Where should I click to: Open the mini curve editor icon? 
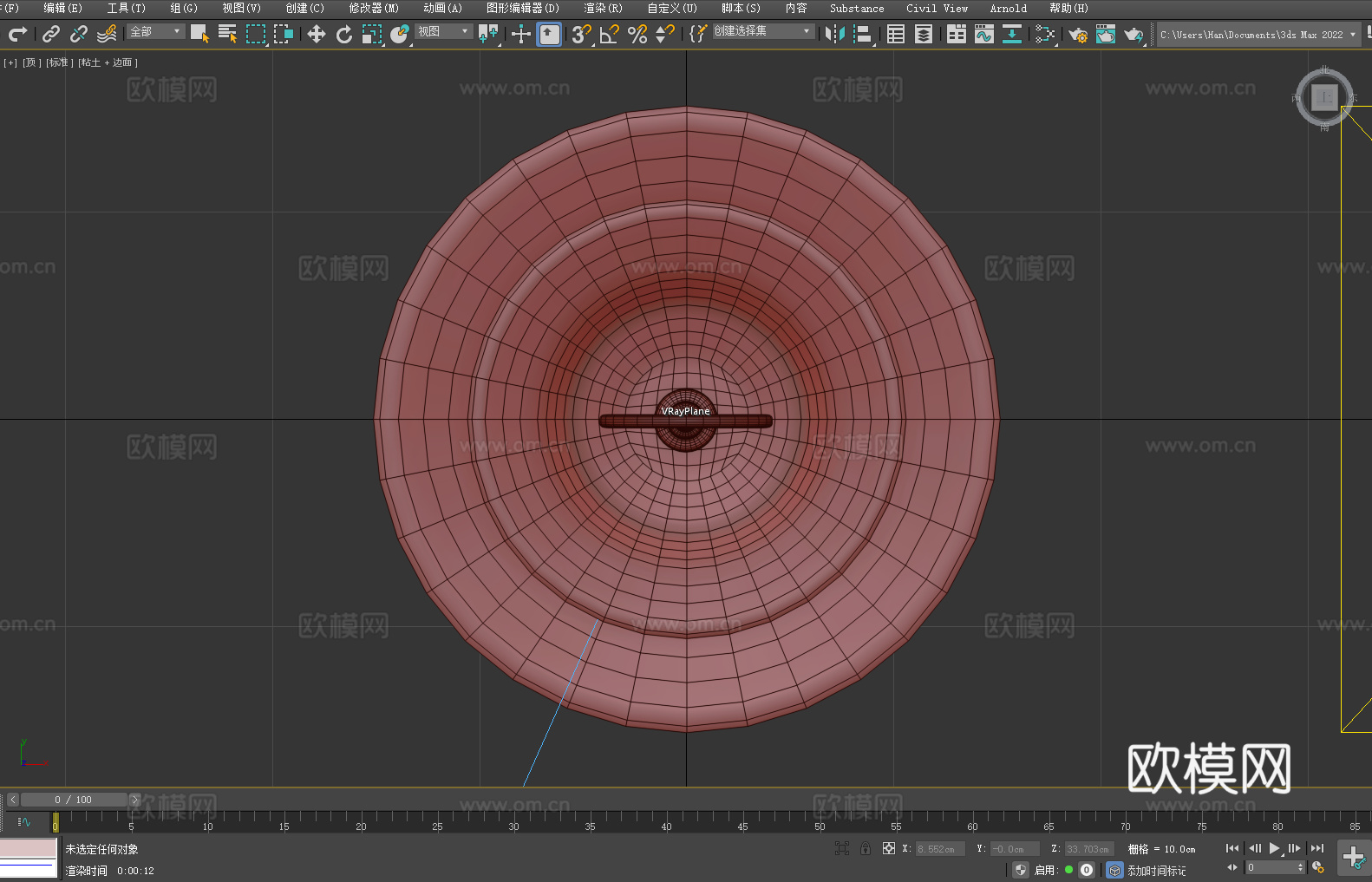pos(24,821)
